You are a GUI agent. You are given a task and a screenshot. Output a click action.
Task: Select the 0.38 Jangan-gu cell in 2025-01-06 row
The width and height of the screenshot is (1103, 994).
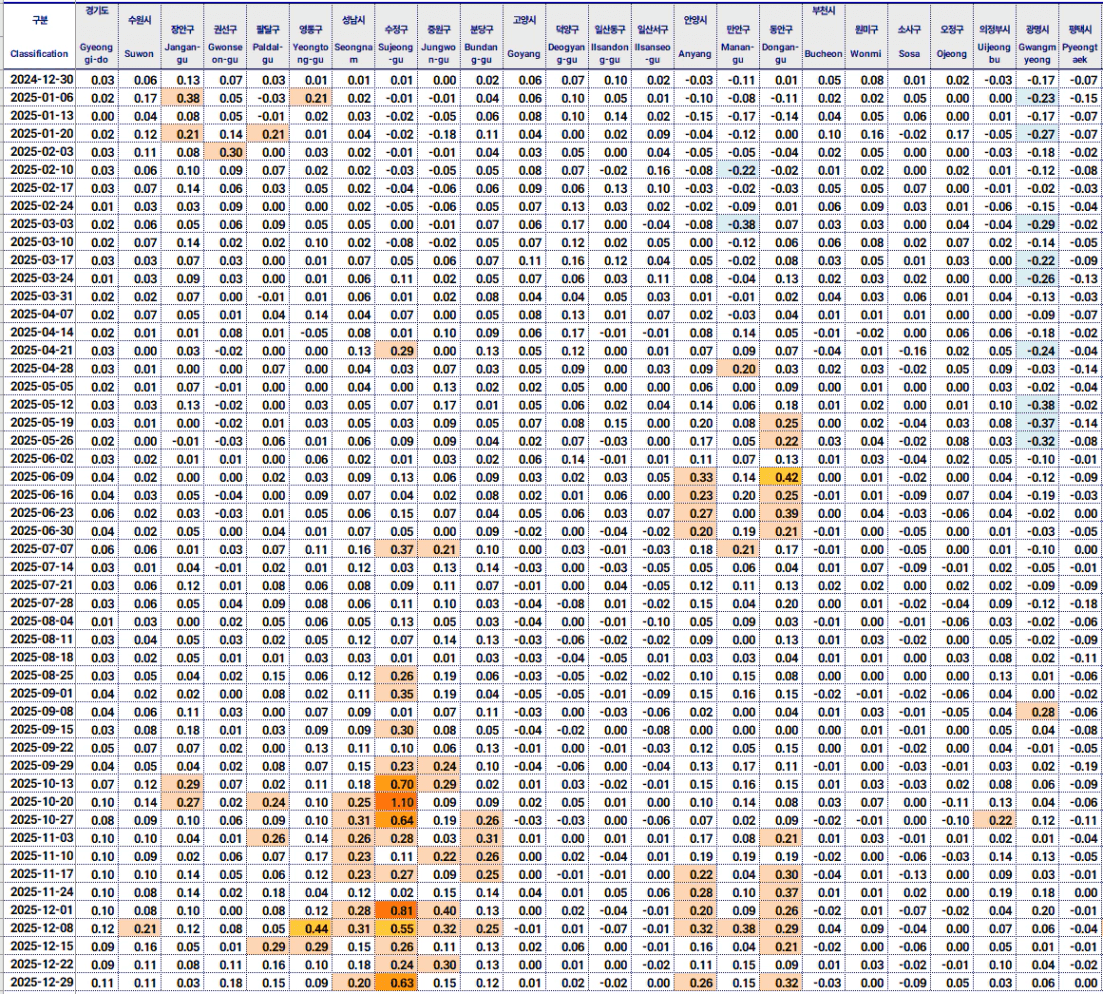point(182,98)
